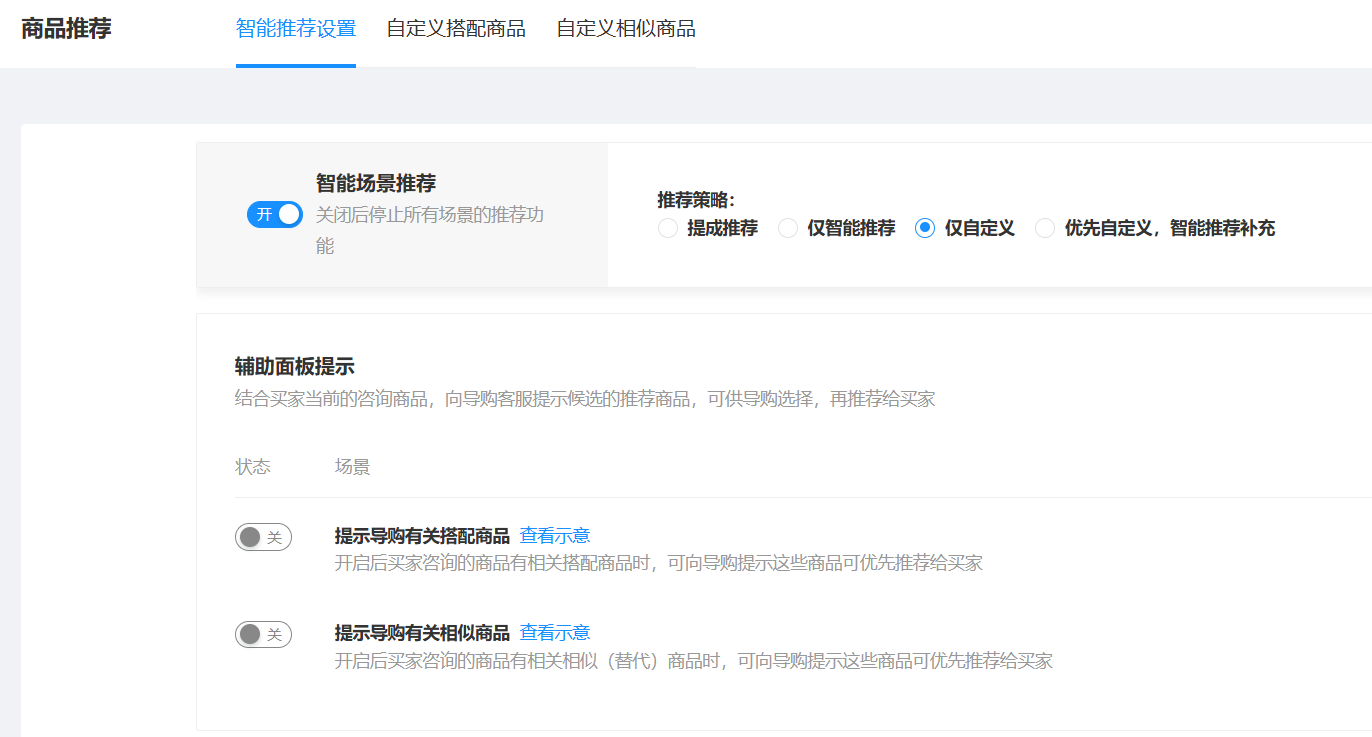Click the 辅助面板提示 section heading
This screenshot has width=1372, height=737.
pyautogui.click(x=294, y=367)
